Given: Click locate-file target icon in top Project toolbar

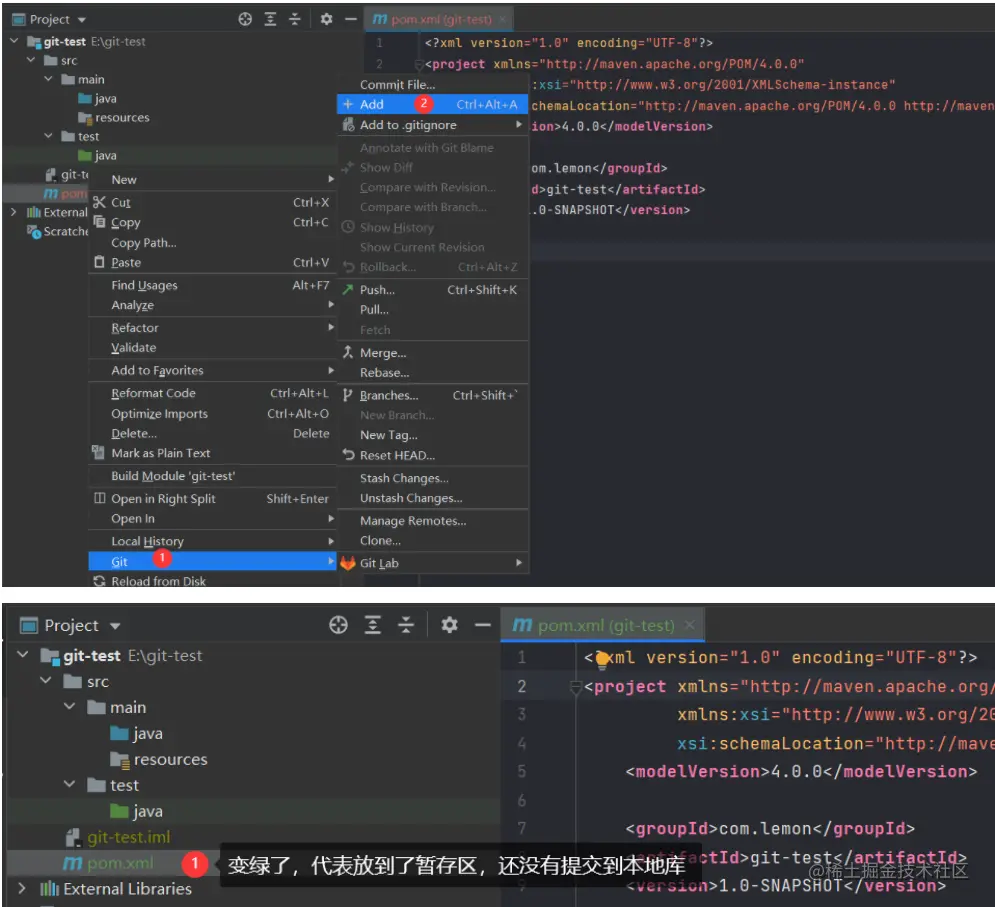Looking at the screenshot, I should point(245,19).
